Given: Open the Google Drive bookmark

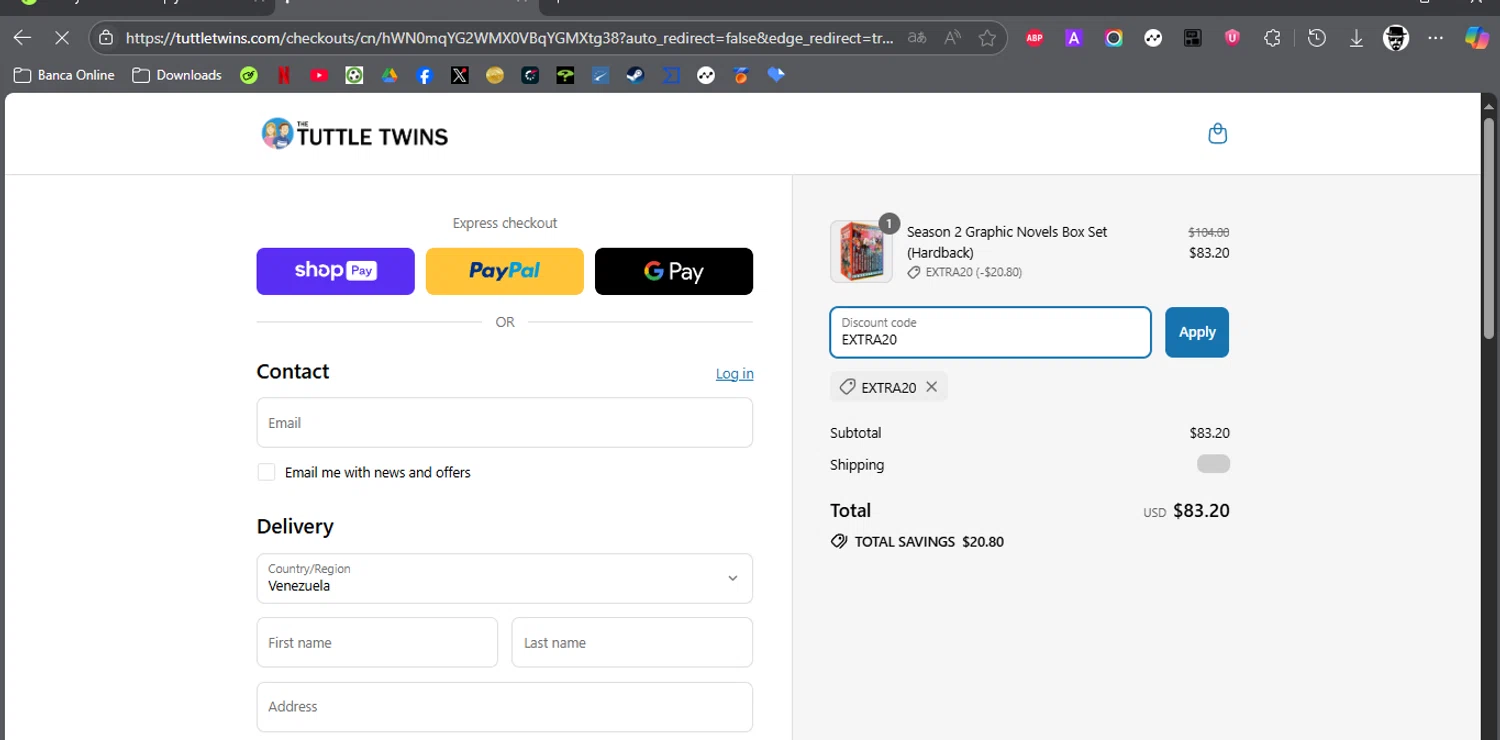Looking at the screenshot, I should tap(389, 75).
